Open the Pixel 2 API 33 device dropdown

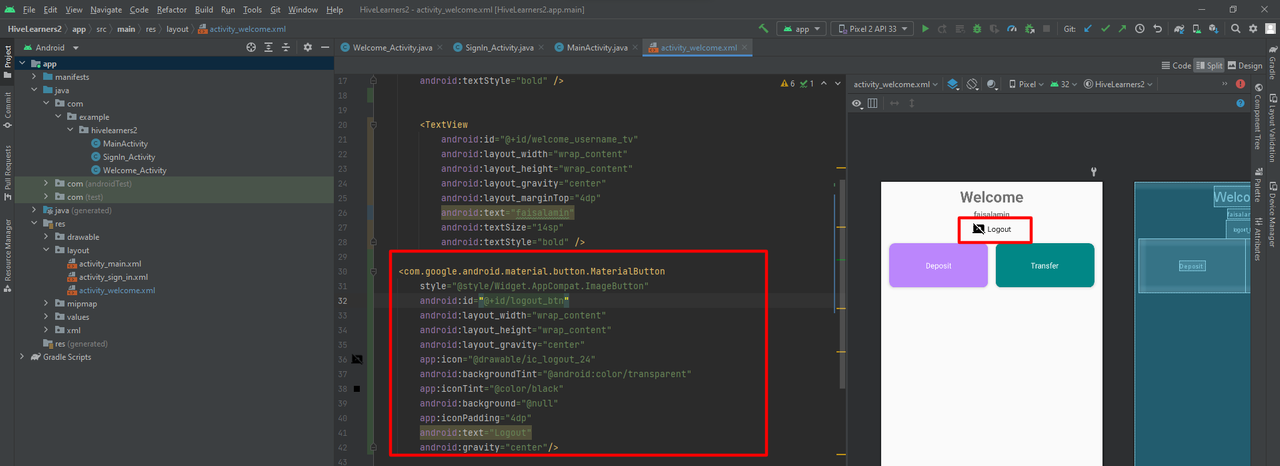point(871,29)
